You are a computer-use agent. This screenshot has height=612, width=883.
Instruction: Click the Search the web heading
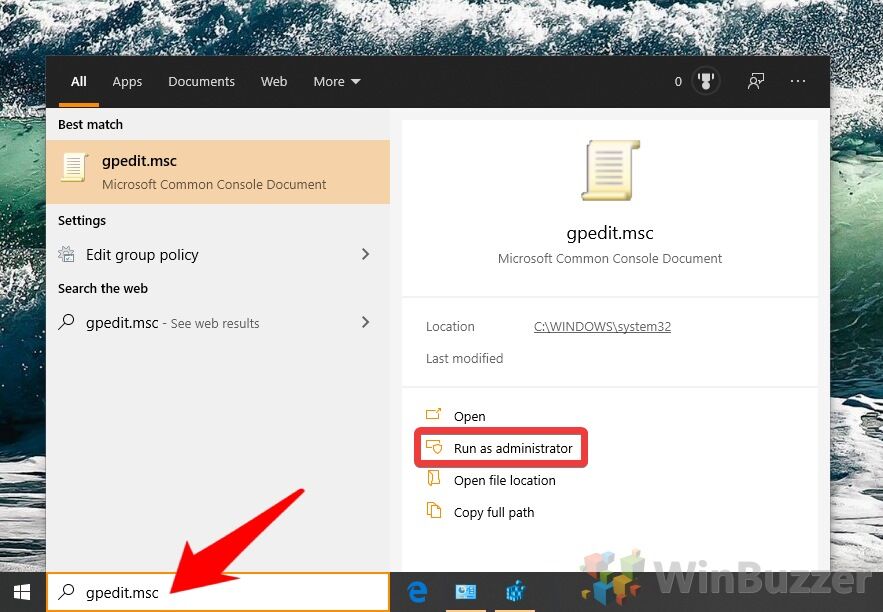tap(102, 288)
